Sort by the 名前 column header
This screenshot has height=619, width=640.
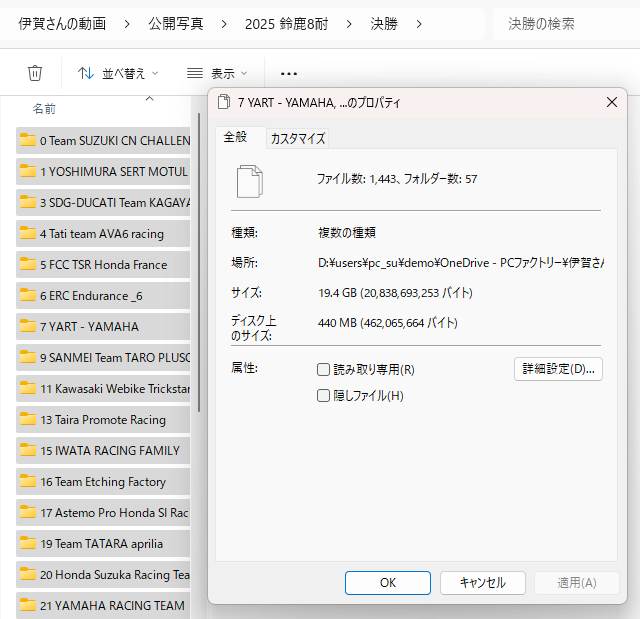[44, 109]
